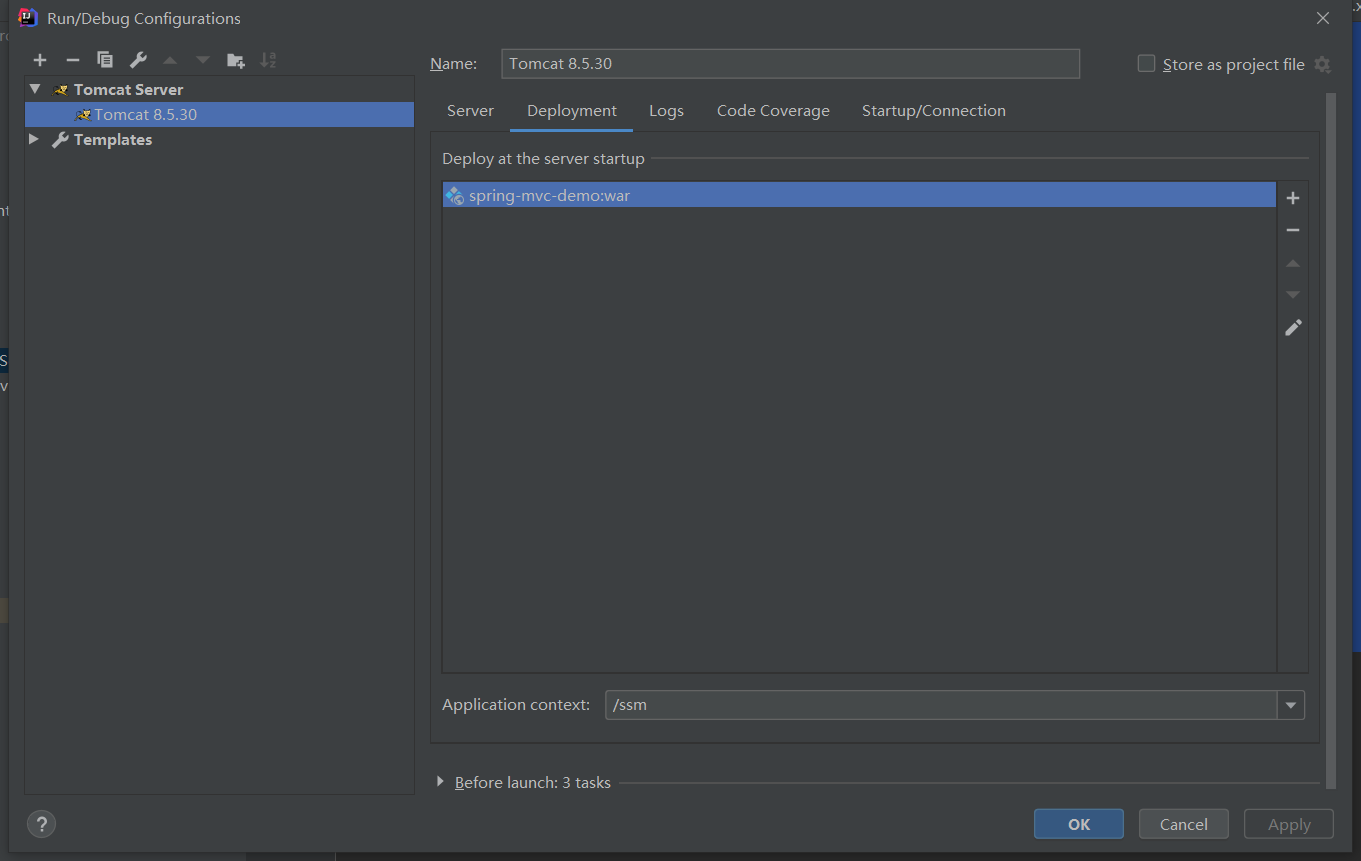Click Tomcat icon beside Tomcat Server node
The height and width of the screenshot is (861, 1361).
61,89
